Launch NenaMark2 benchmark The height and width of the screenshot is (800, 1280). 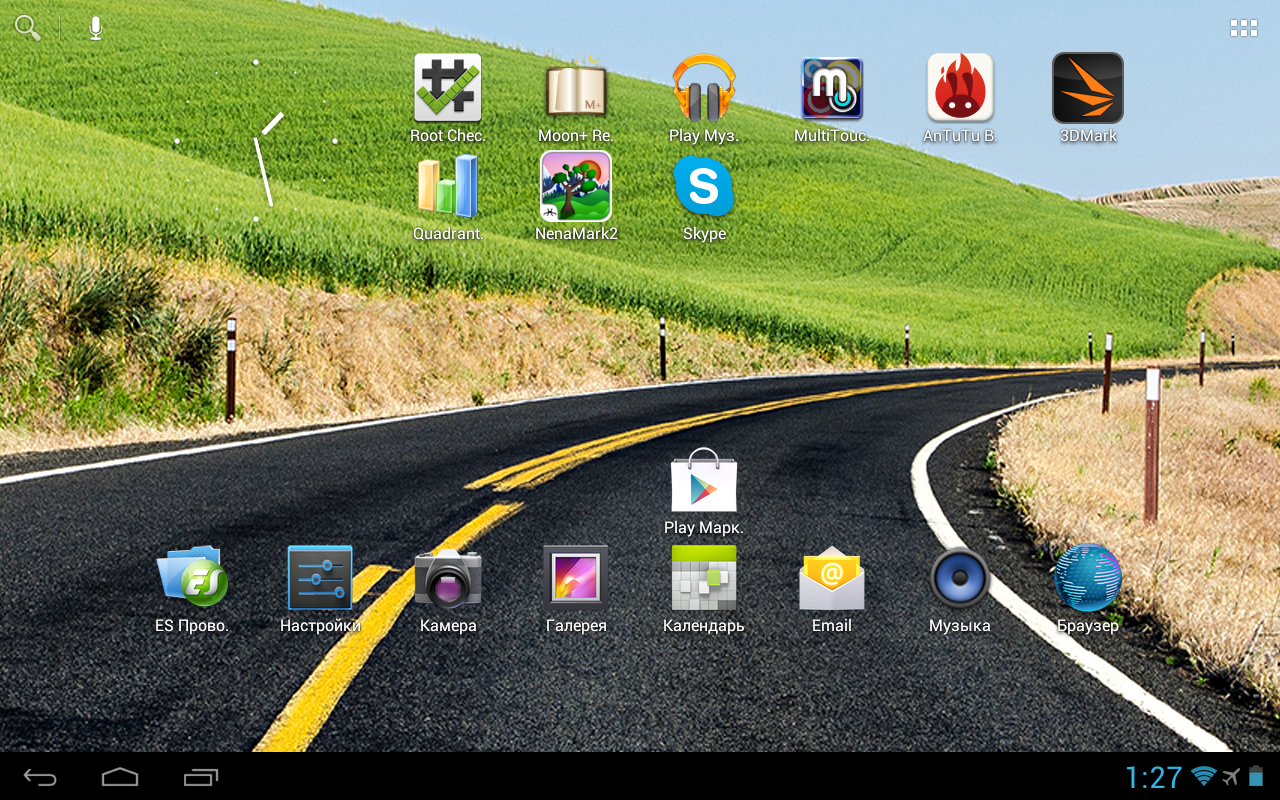tap(576, 186)
